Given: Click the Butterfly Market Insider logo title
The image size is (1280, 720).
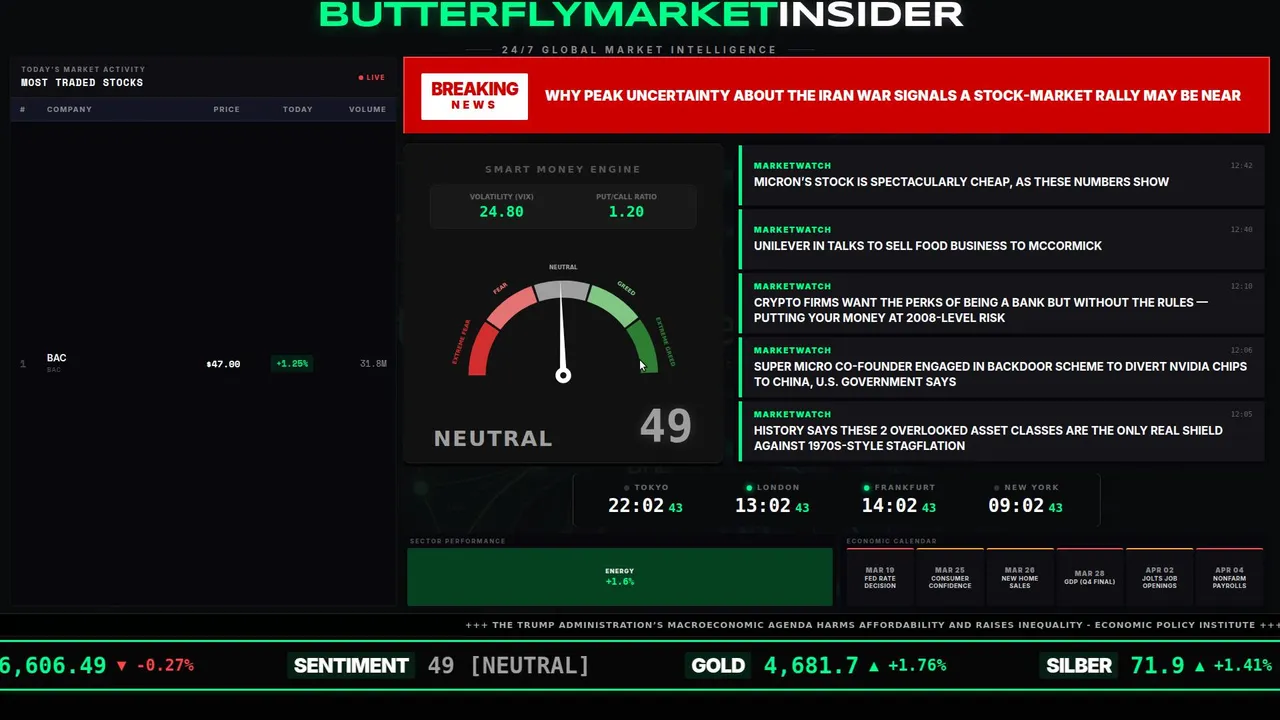Looking at the screenshot, I should 641,14.
